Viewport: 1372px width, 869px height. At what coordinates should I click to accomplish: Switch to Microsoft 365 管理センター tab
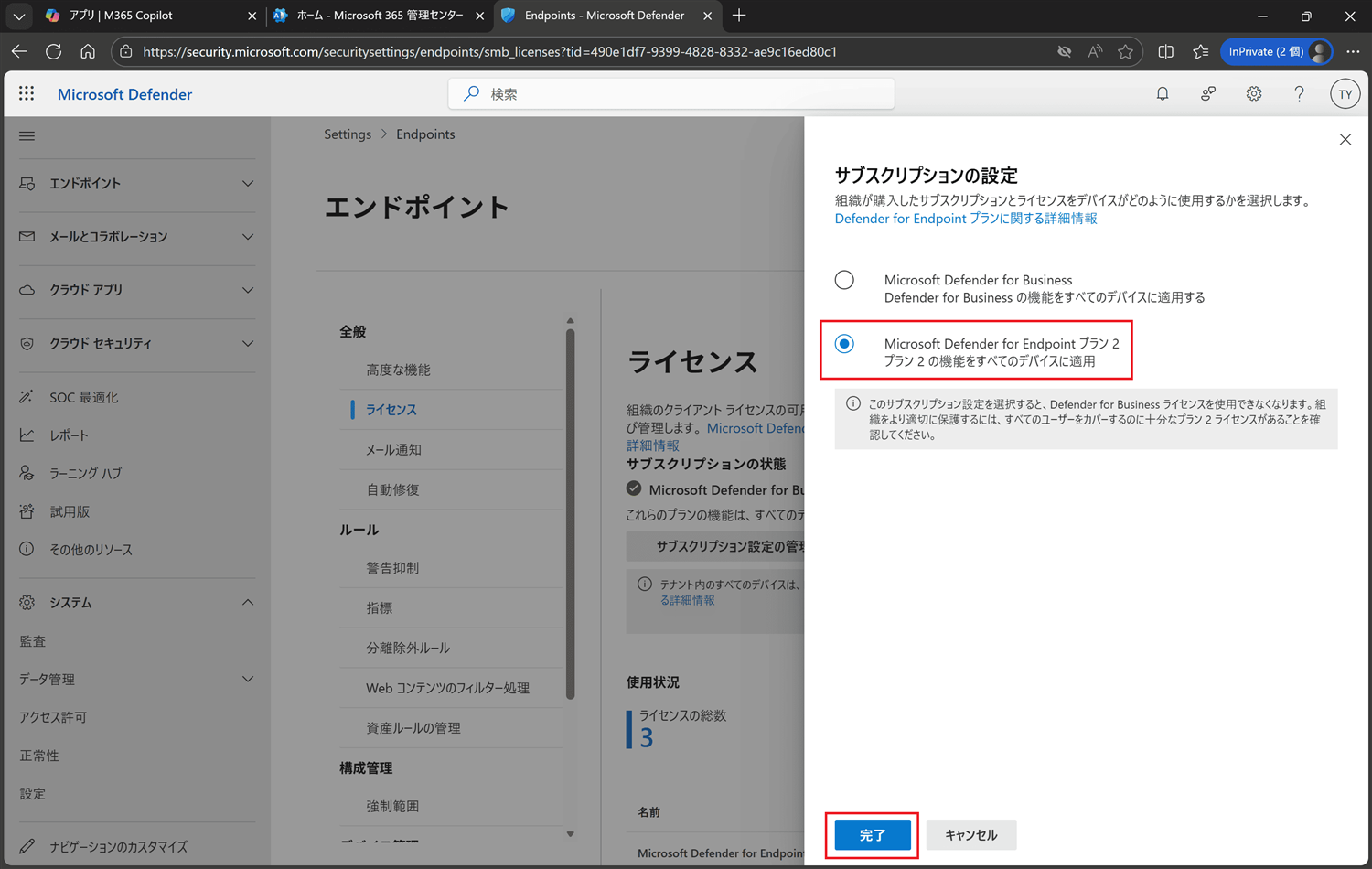click(378, 16)
